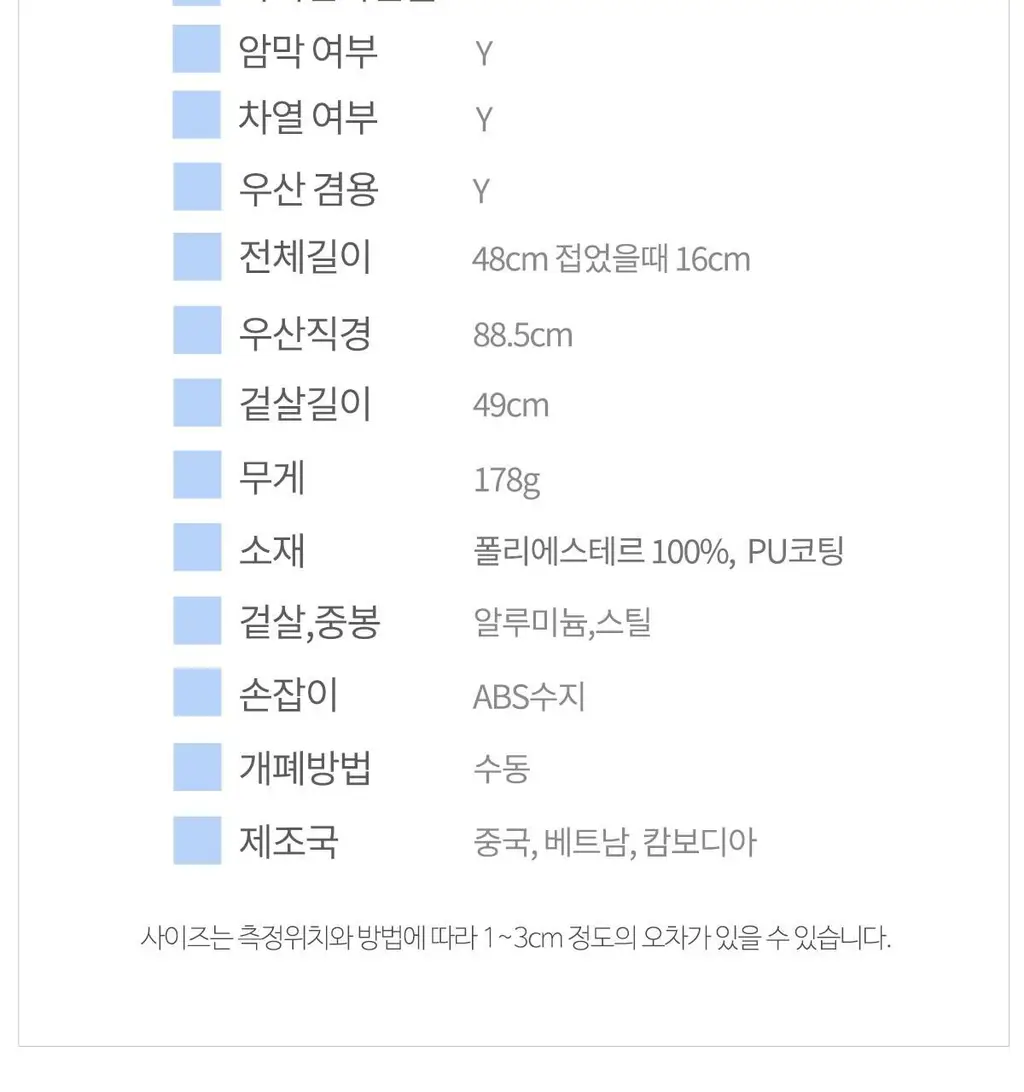The height and width of the screenshot is (1092, 1024).
Task: Click the blue square beside 차열 여부
Action: pyautogui.click(x=196, y=114)
